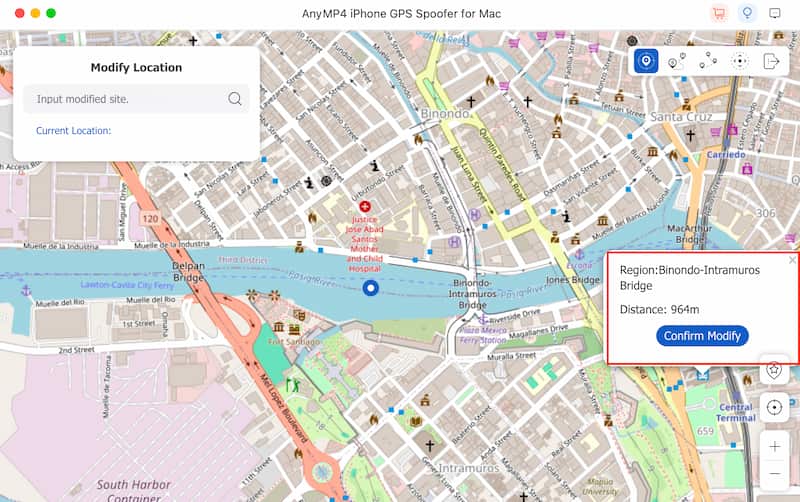Click the red hospital marker on the map
The width and height of the screenshot is (800, 502).
(365, 205)
